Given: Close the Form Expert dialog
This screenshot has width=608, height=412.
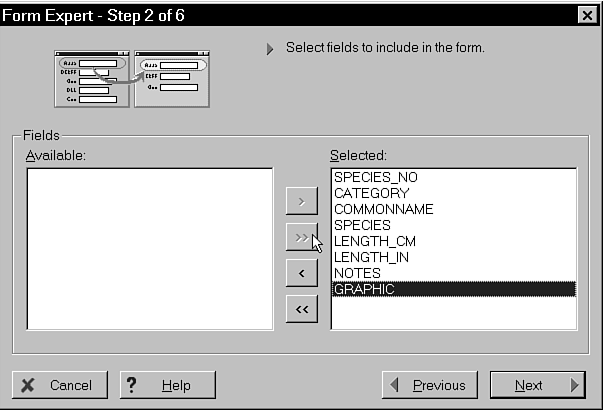Looking at the screenshot, I should pyautogui.click(x=587, y=16).
